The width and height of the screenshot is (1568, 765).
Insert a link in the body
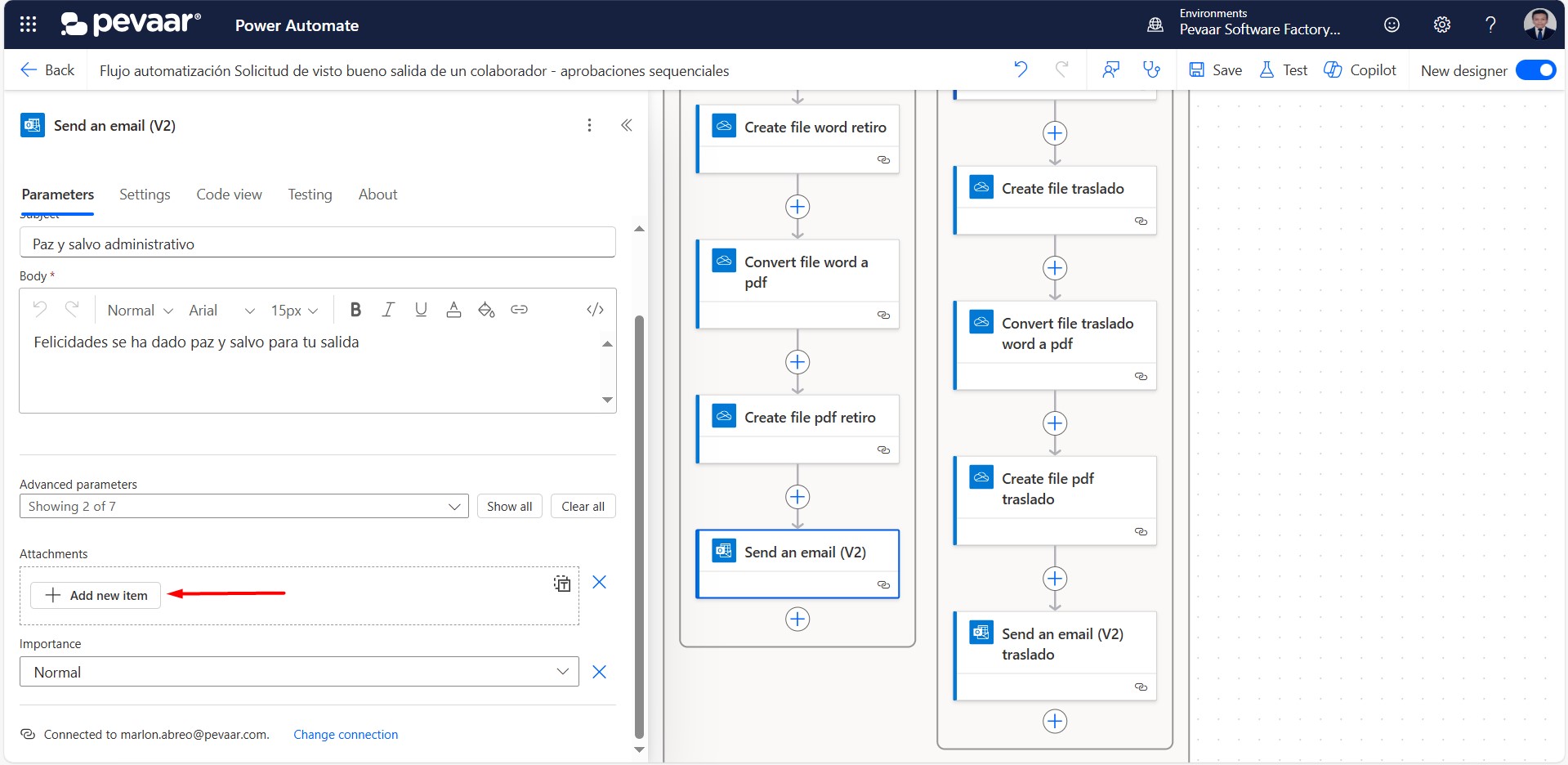(519, 310)
